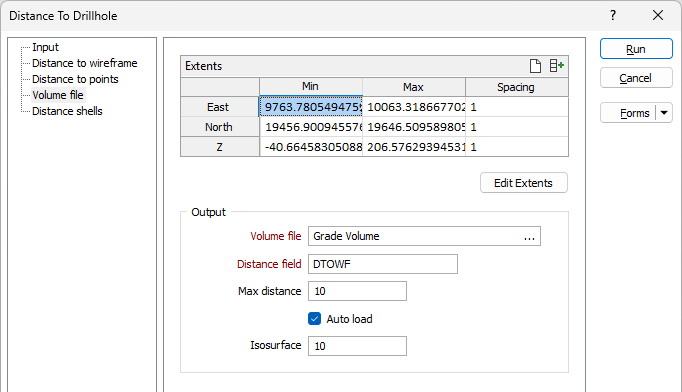Click the Cancel button

636,78
